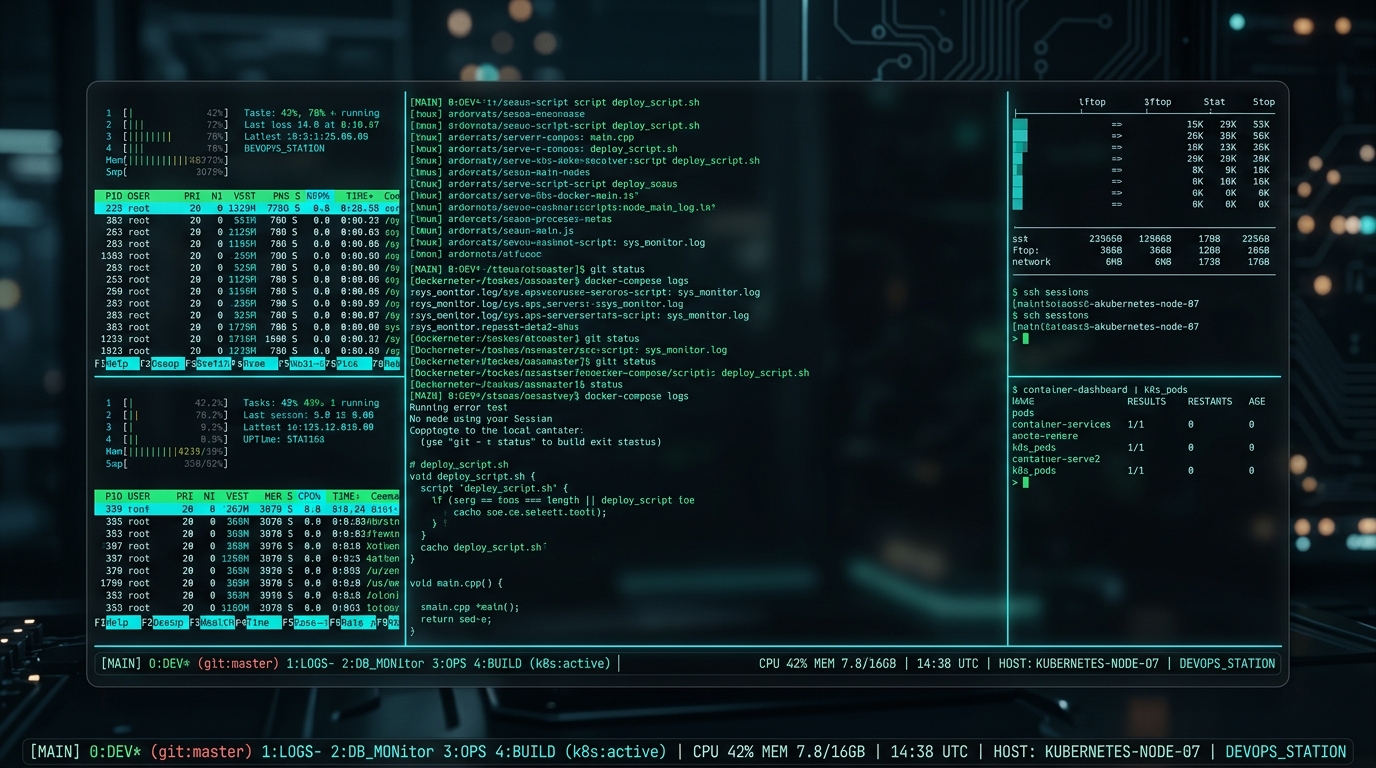
Task: Click DEVOPS_STATION in terminal window status bar
Action: [x=1227, y=663]
